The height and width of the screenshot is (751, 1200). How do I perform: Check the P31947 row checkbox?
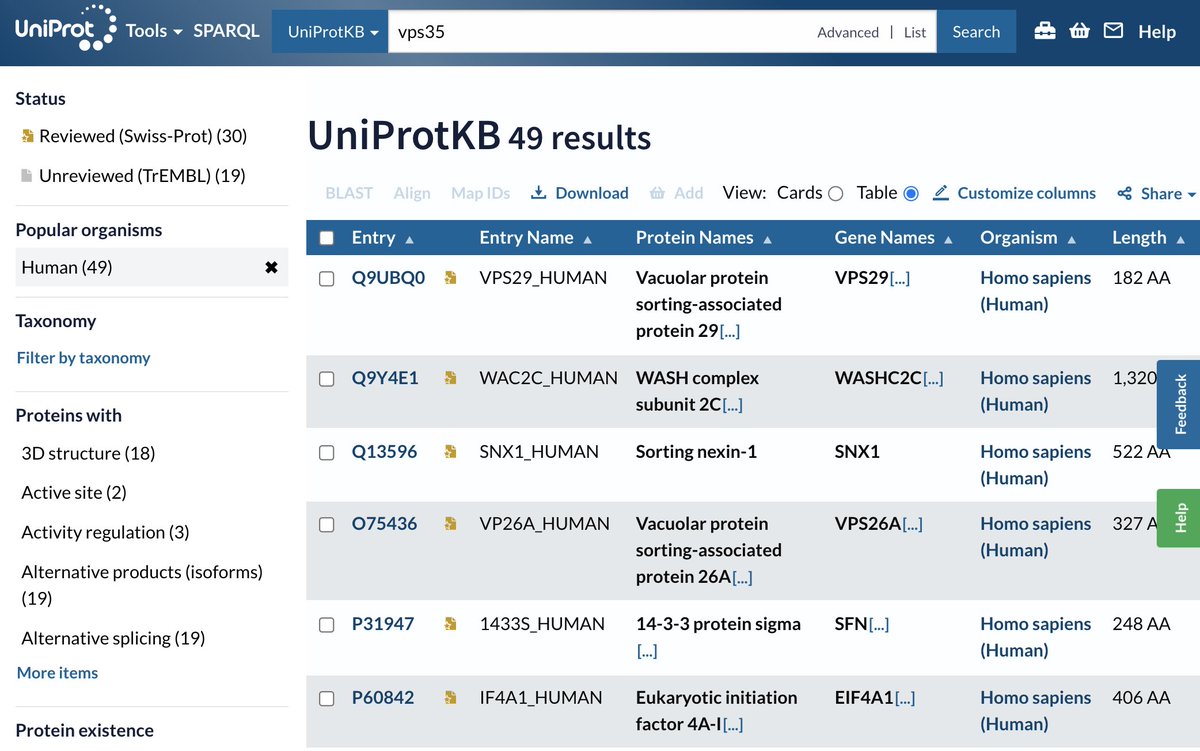(326, 625)
